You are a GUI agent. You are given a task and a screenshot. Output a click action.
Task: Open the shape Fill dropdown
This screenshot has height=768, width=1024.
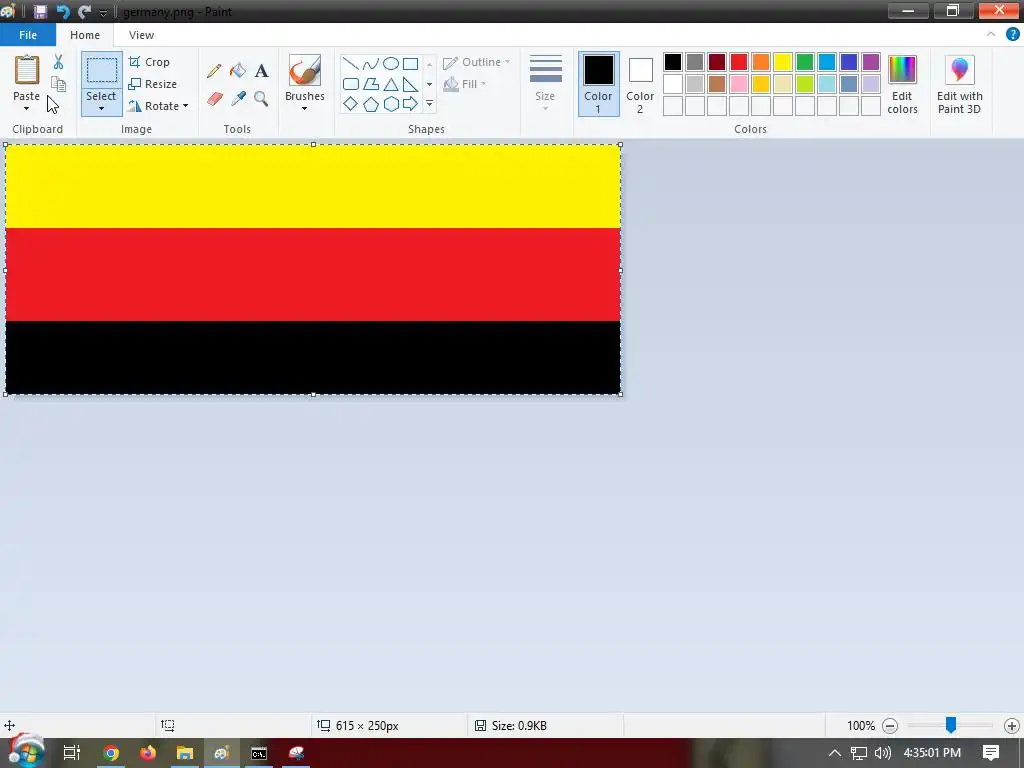(464, 84)
